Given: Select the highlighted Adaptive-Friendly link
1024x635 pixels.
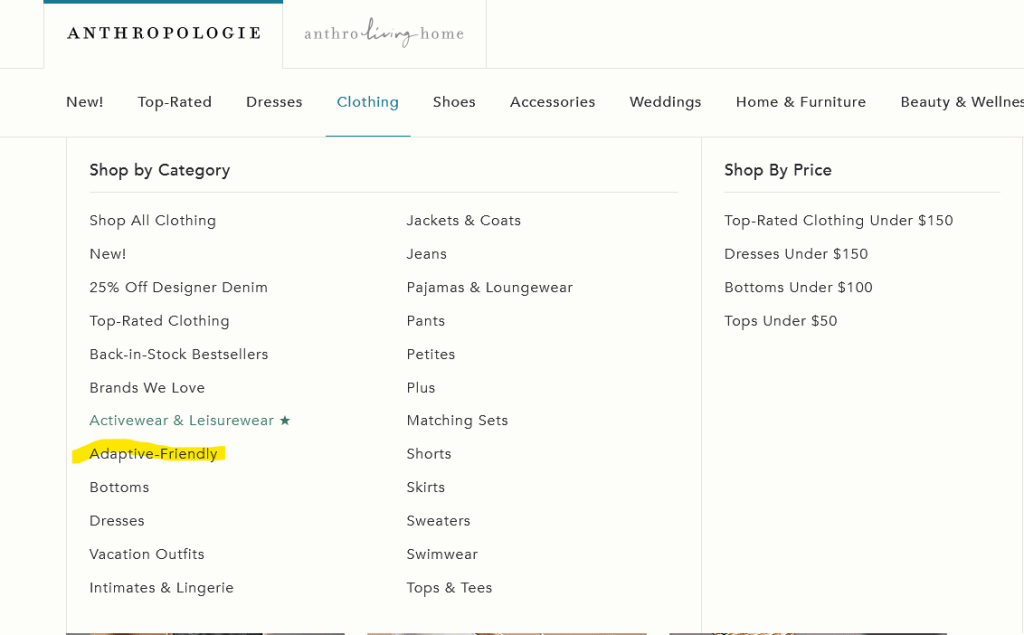Looking at the screenshot, I should [153, 454].
